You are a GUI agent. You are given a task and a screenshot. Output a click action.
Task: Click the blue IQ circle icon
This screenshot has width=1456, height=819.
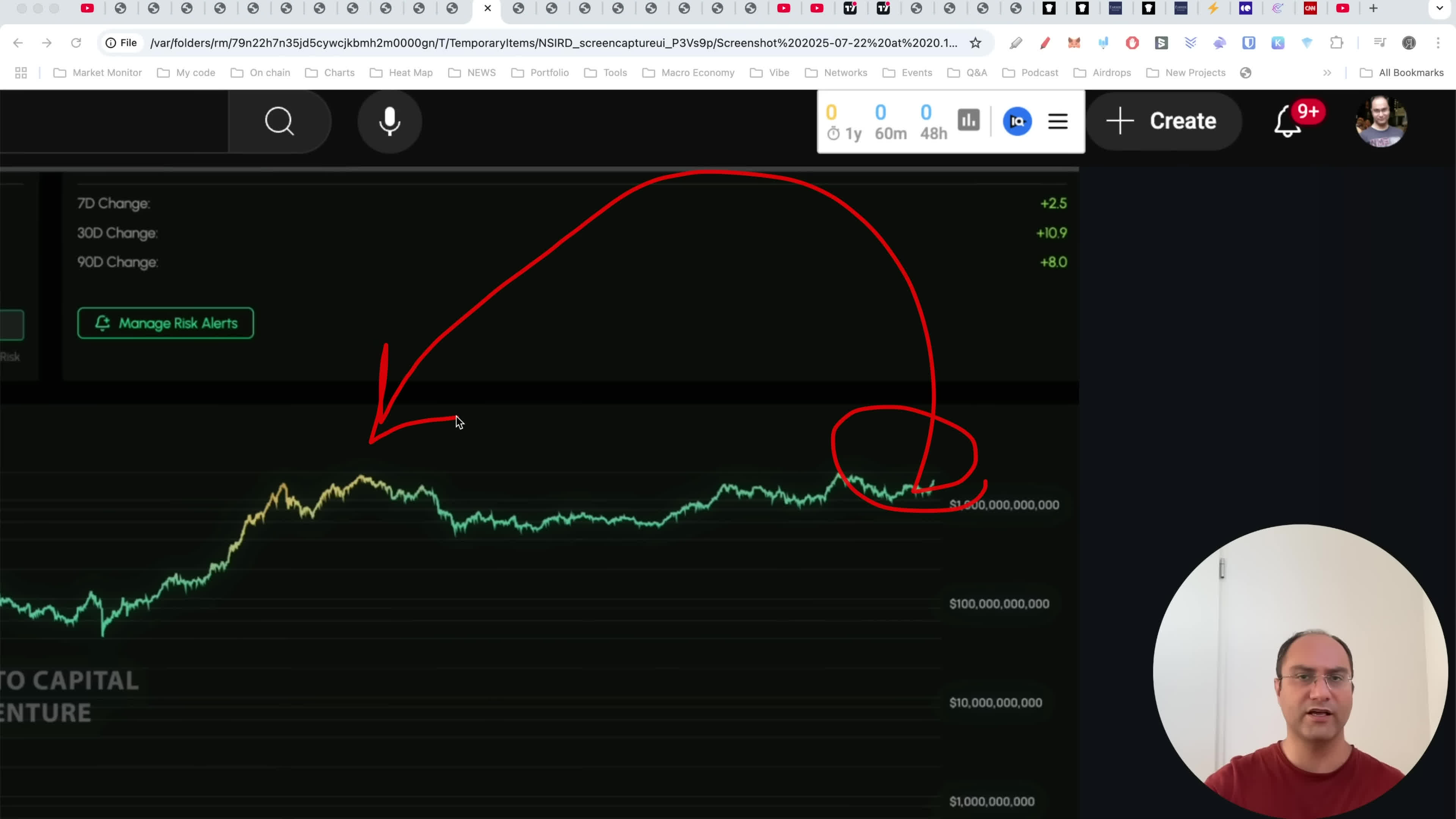click(x=1017, y=121)
